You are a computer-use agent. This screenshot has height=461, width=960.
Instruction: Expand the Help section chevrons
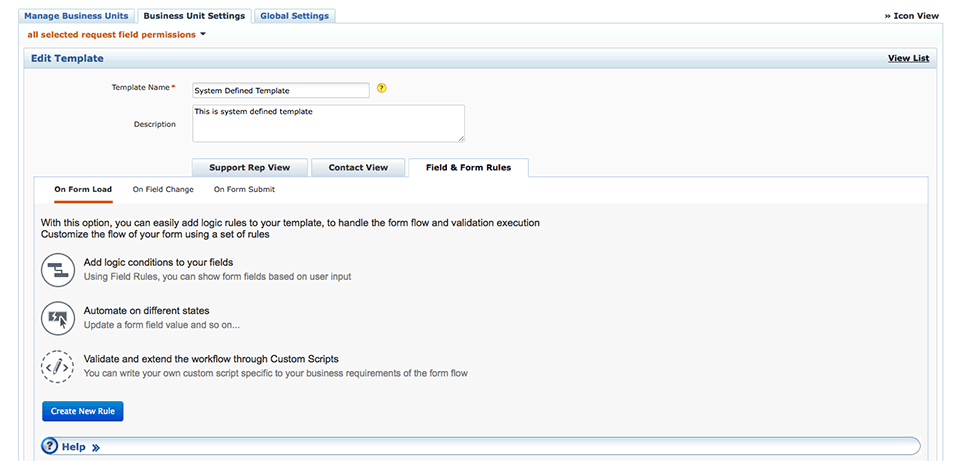point(96,447)
